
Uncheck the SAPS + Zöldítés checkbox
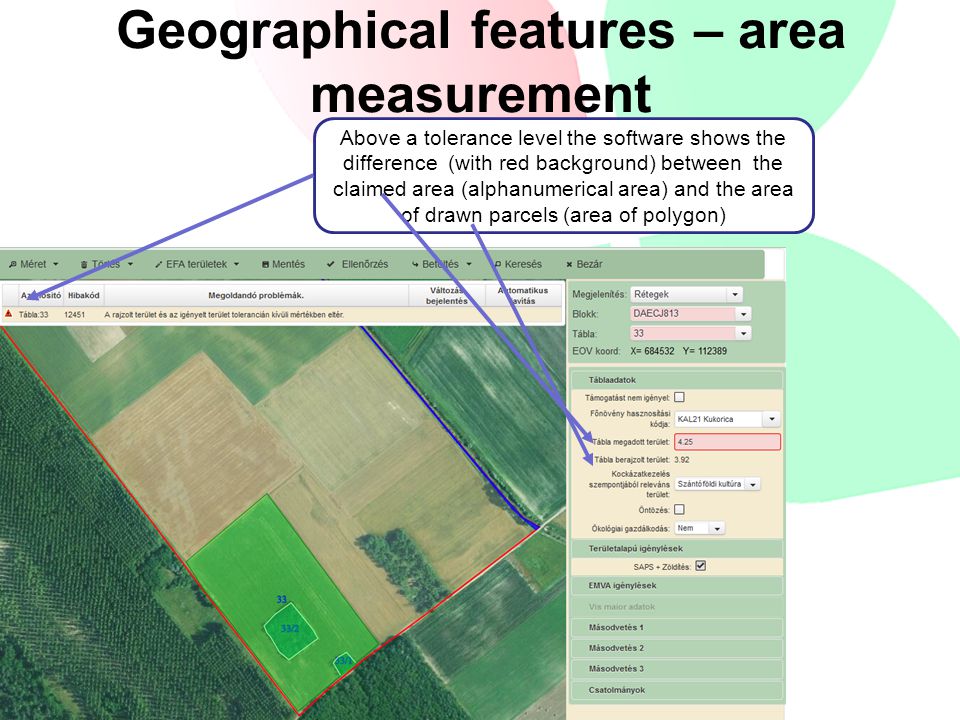[700, 566]
